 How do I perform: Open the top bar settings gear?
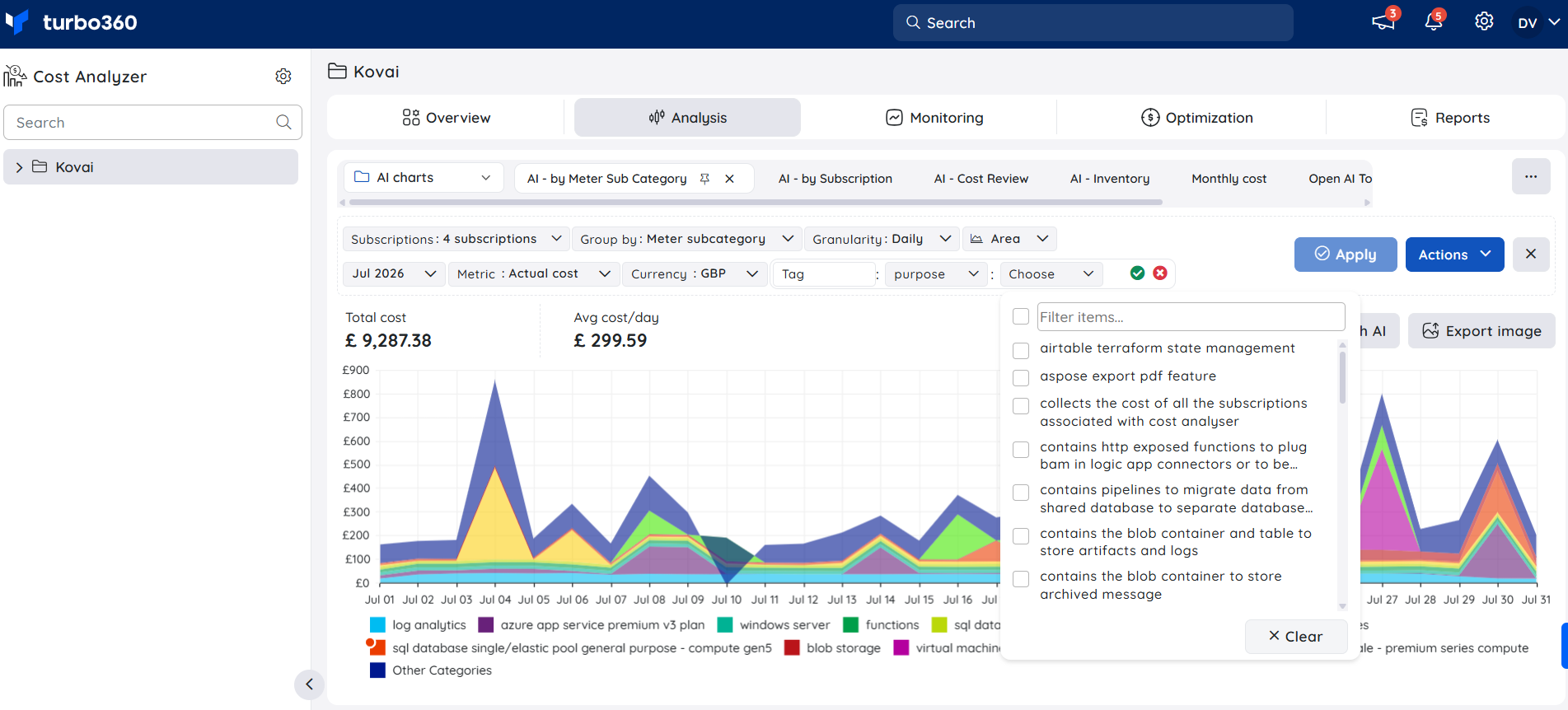point(1484,22)
